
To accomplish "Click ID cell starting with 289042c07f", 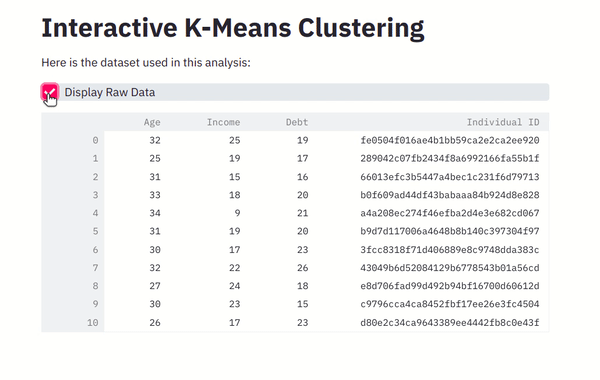I will tap(450, 158).
